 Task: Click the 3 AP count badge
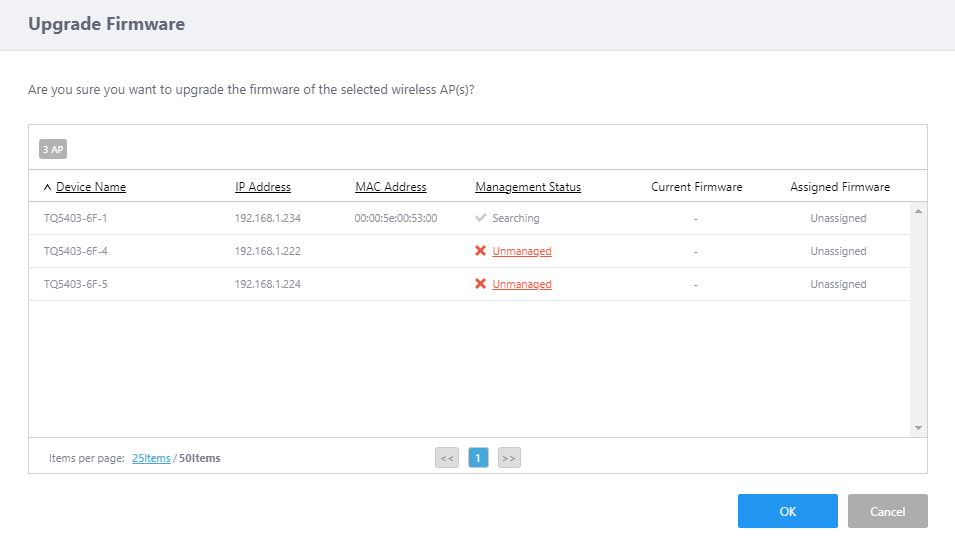click(x=52, y=149)
